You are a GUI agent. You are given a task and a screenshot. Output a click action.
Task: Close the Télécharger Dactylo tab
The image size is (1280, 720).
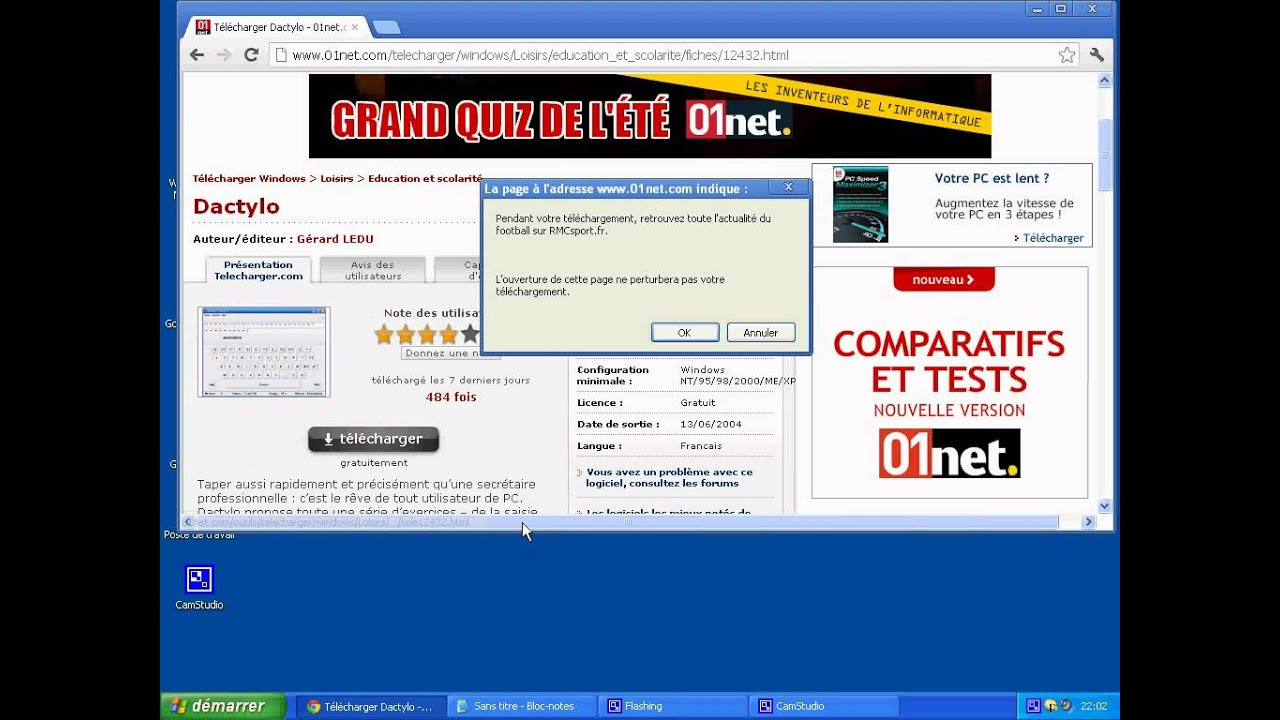(354, 27)
